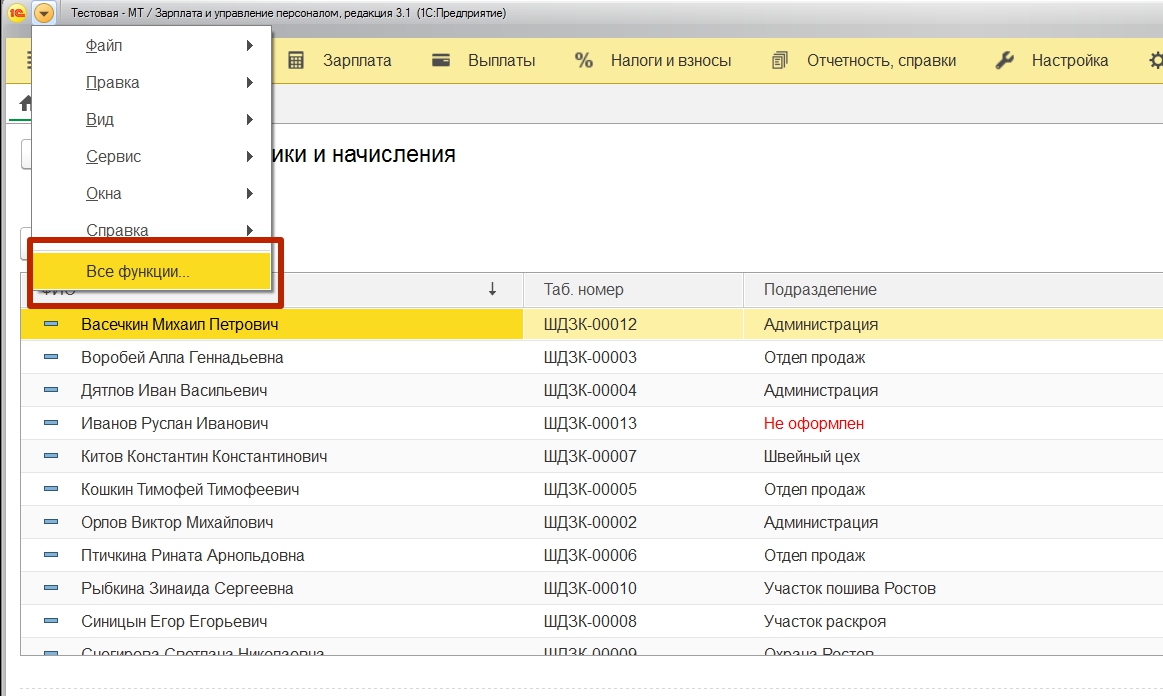Open the Отчетность, справки section
This screenshot has width=1163, height=696.
click(881, 61)
